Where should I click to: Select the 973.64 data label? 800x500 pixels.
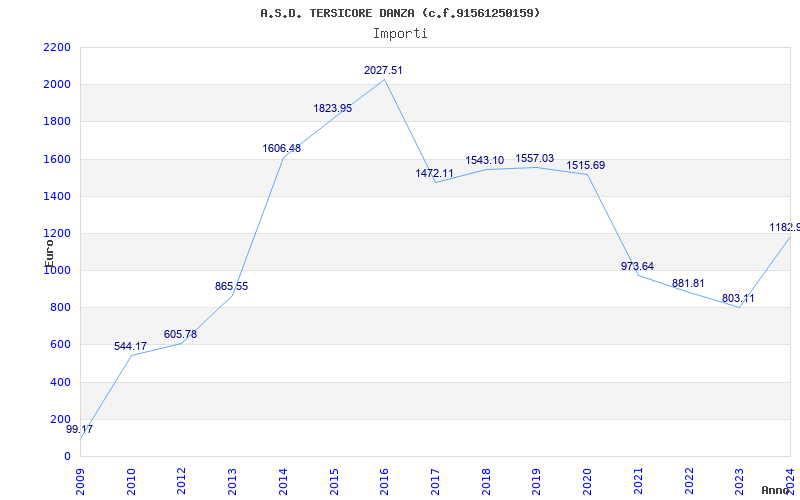coord(637,266)
